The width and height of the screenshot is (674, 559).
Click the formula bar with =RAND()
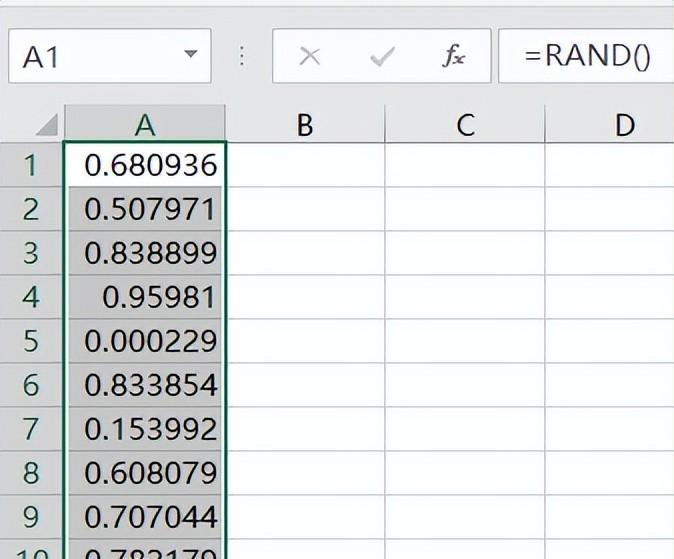click(x=586, y=56)
